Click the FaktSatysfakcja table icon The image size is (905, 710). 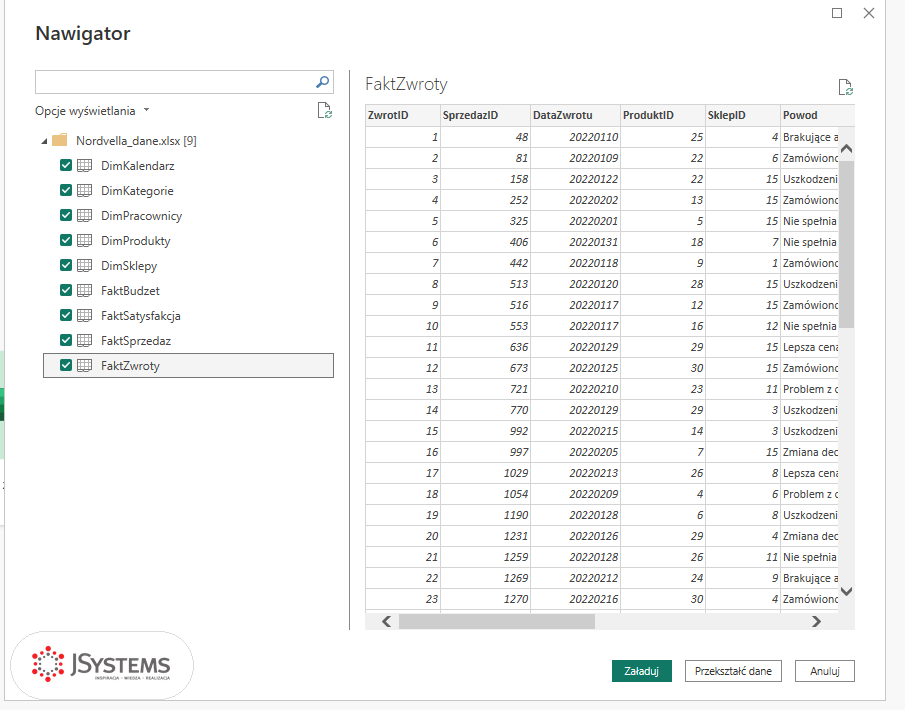tap(84, 315)
